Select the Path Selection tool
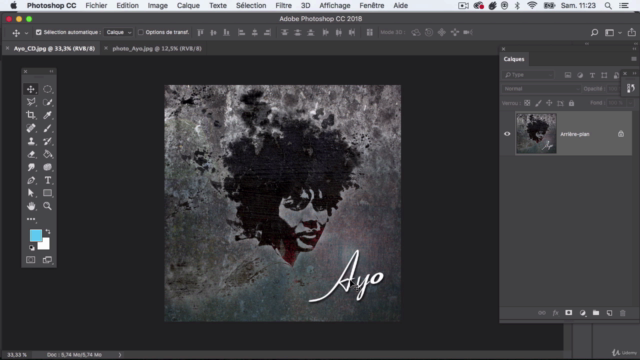 tap(31, 193)
